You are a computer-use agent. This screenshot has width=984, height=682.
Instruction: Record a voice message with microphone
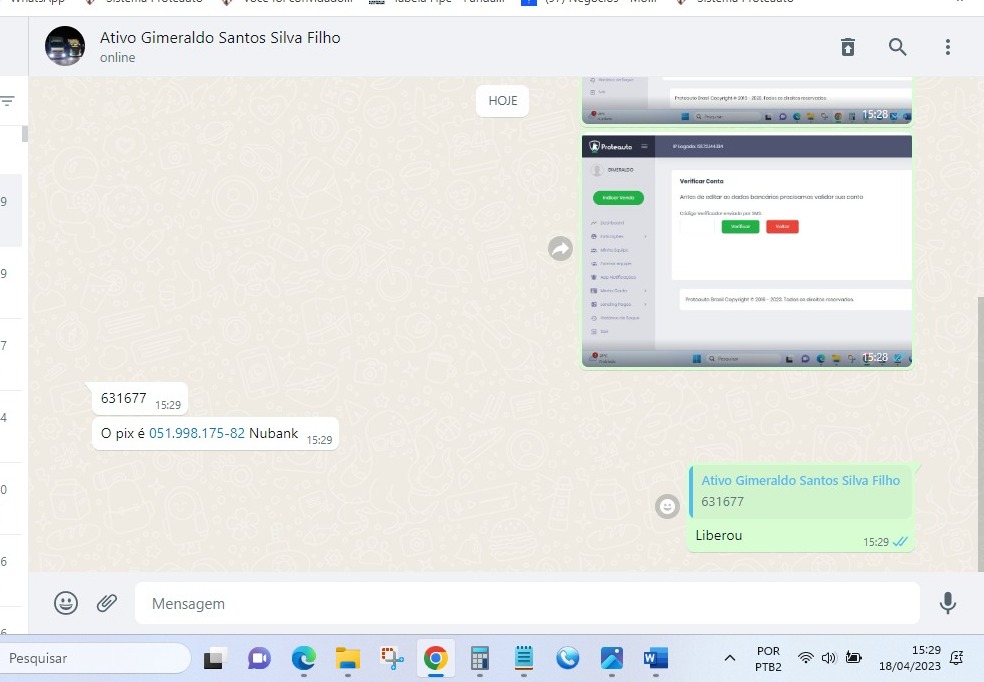pyautogui.click(x=948, y=603)
